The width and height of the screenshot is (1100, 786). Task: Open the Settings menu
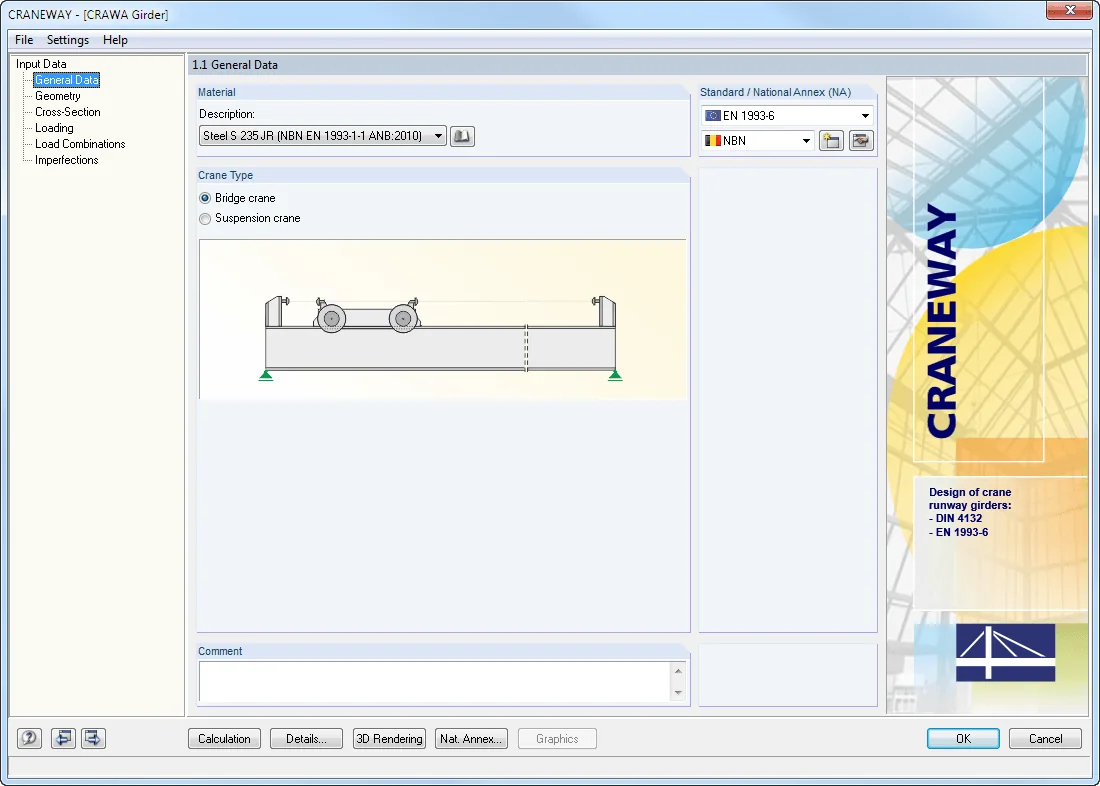point(68,40)
